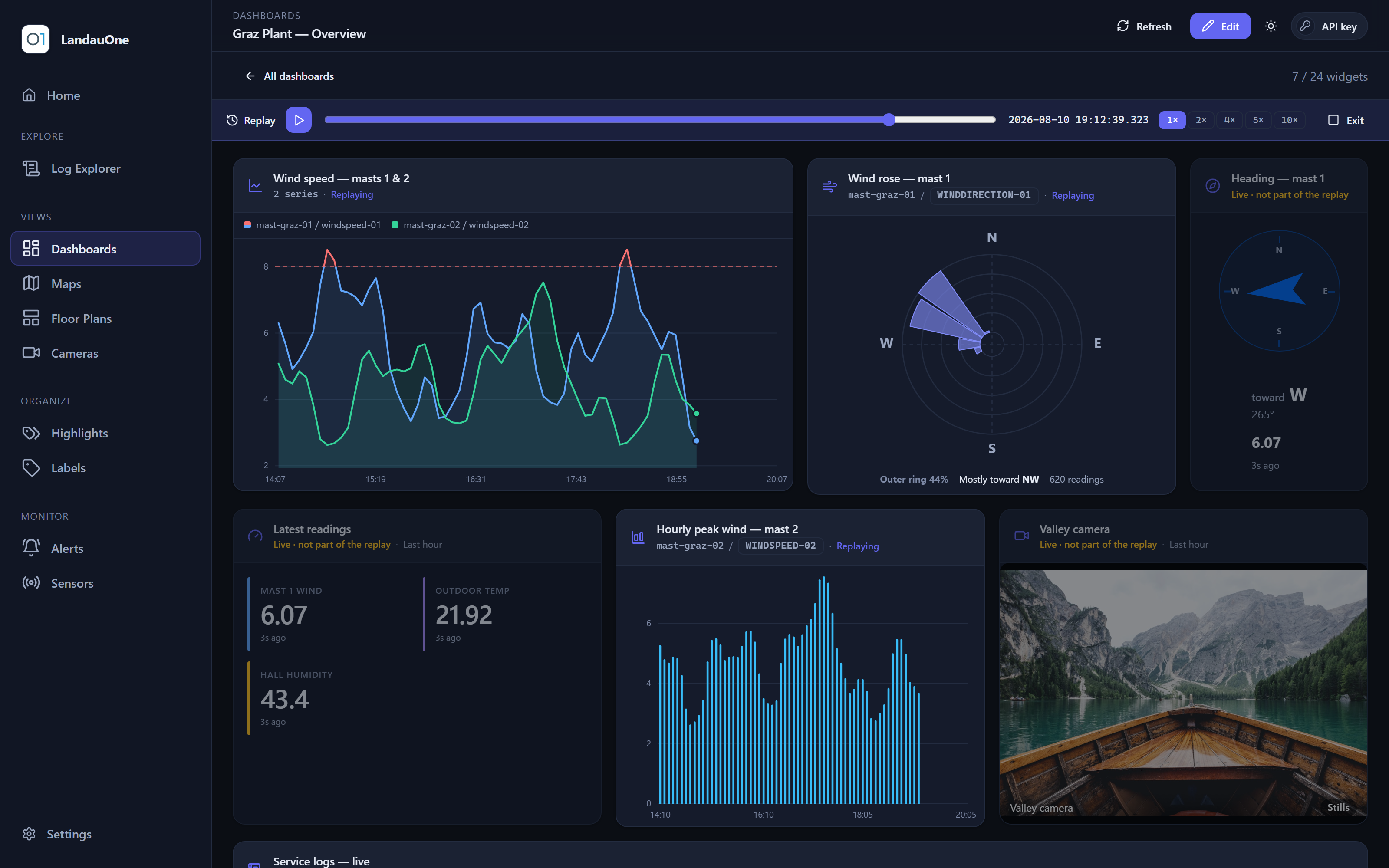Exit replay mode
Screen dimensions: 1389x868
pyautogui.click(x=1346, y=120)
